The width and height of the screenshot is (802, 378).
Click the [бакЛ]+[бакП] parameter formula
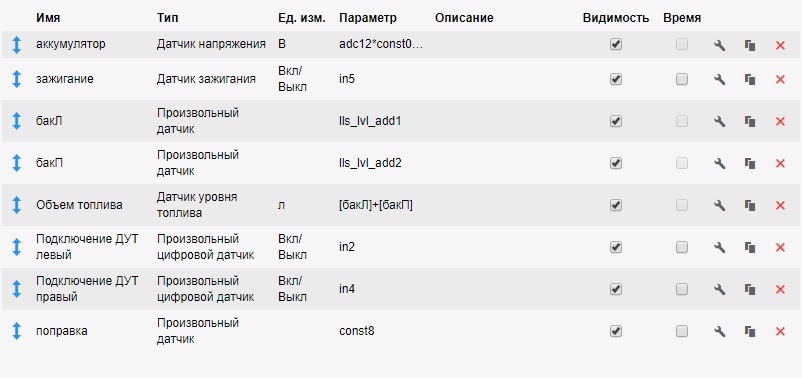pos(375,205)
